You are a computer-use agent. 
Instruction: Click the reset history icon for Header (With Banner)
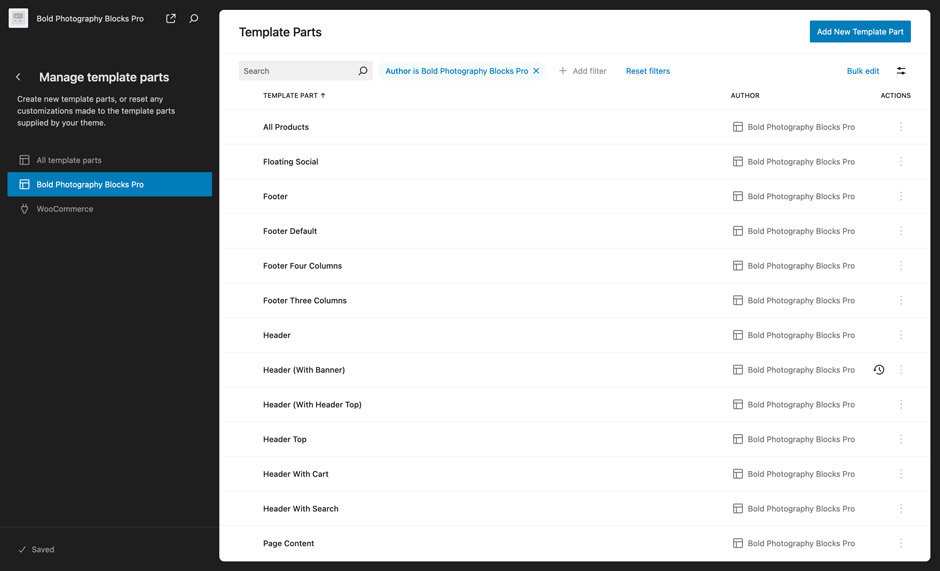click(879, 370)
